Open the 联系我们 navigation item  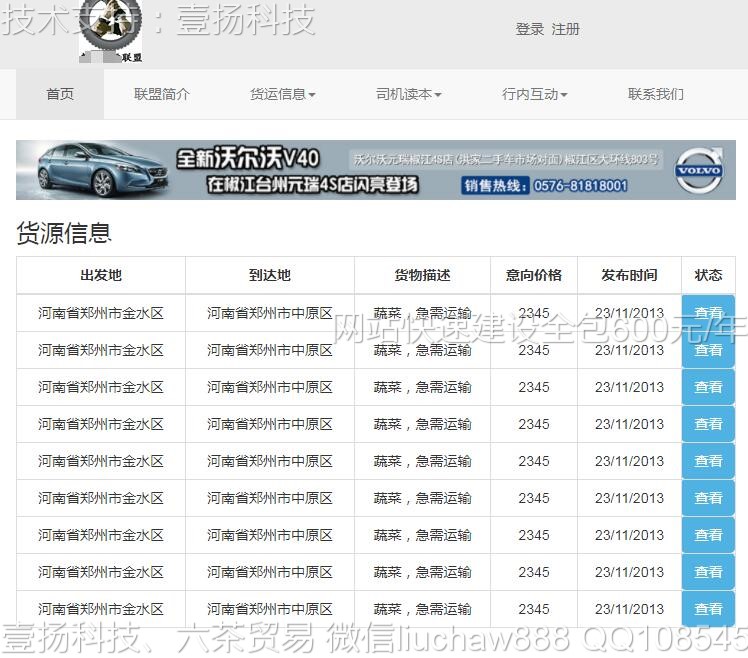656,94
